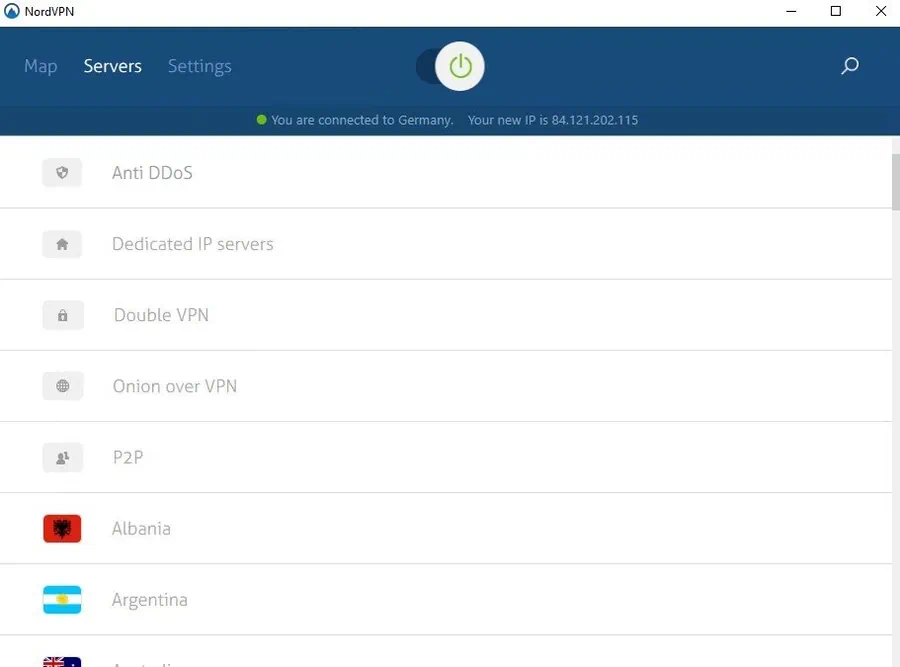Select the Servers menu item
The width and height of the screenshot is (900, 667).
pyautogui.click(x=112, y=66)
